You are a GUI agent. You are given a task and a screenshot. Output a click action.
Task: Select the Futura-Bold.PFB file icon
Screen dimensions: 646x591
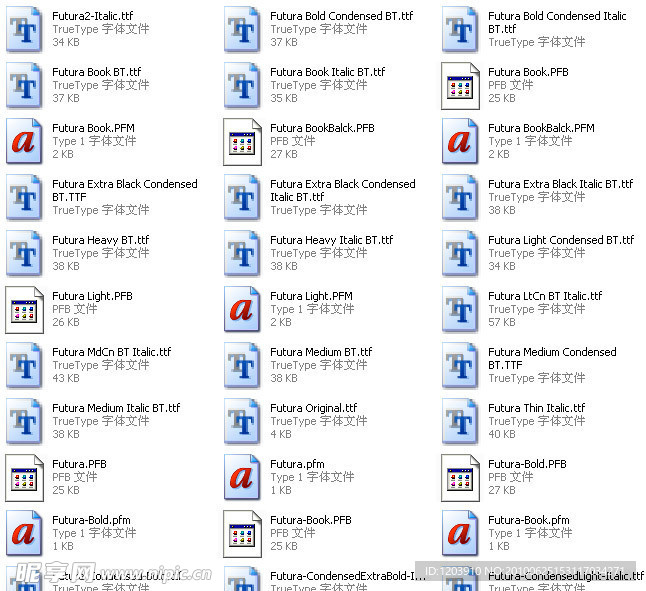(460, 478)
